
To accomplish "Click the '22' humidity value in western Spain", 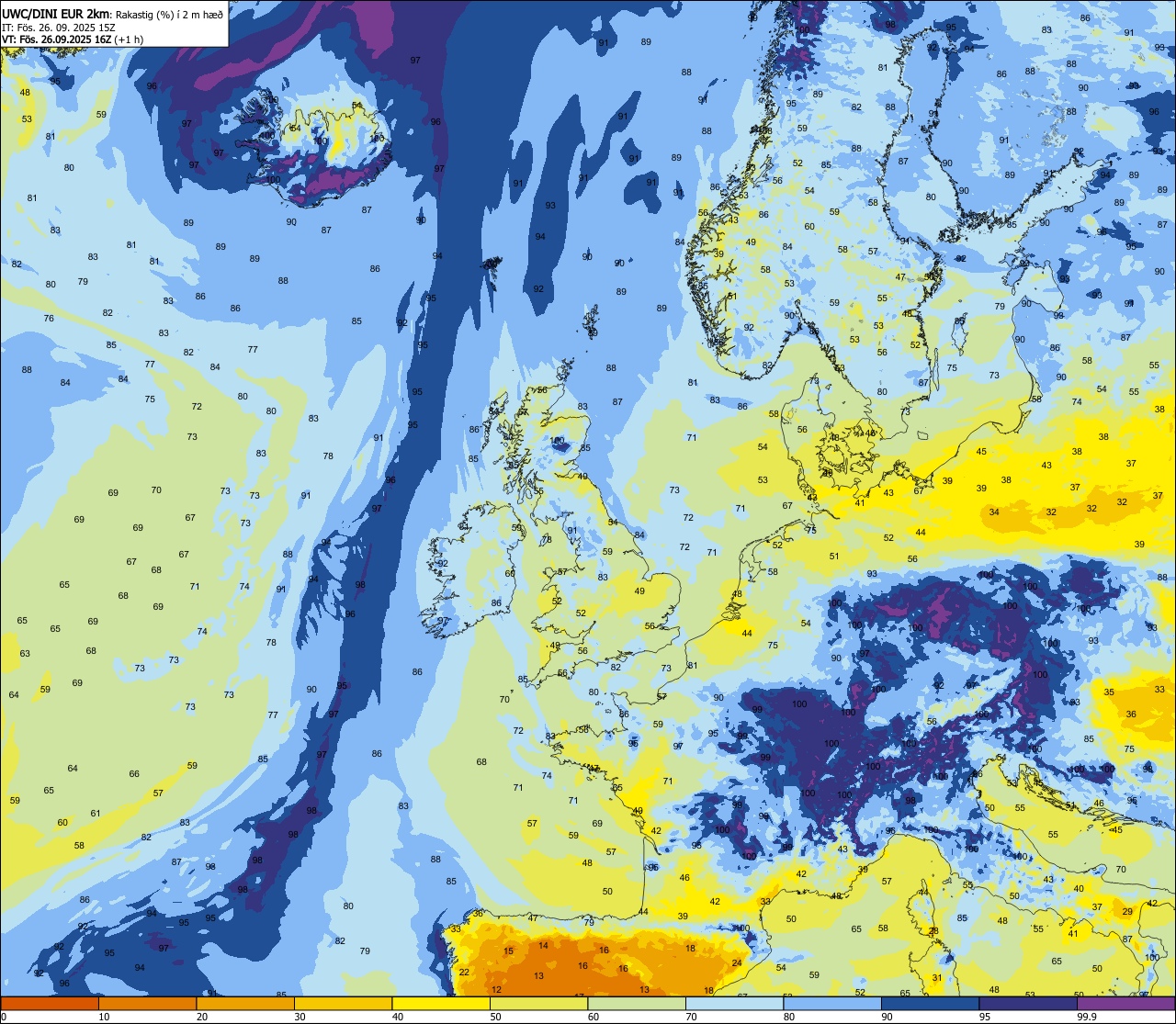I will (464, 972).
